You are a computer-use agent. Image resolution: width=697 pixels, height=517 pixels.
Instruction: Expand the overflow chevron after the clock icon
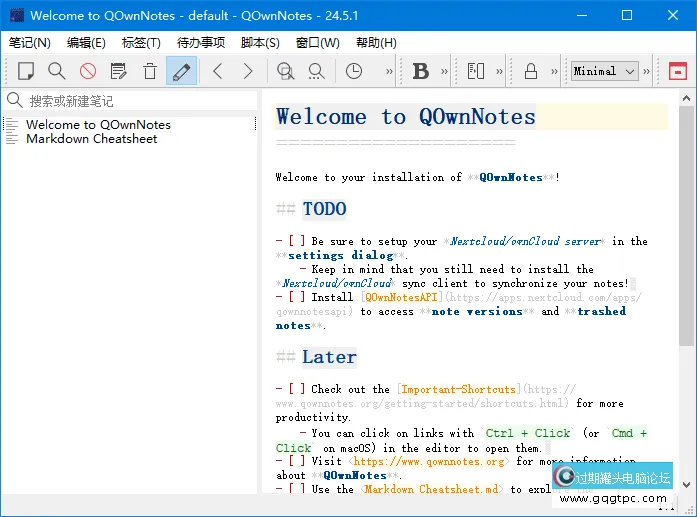(389, 71)
